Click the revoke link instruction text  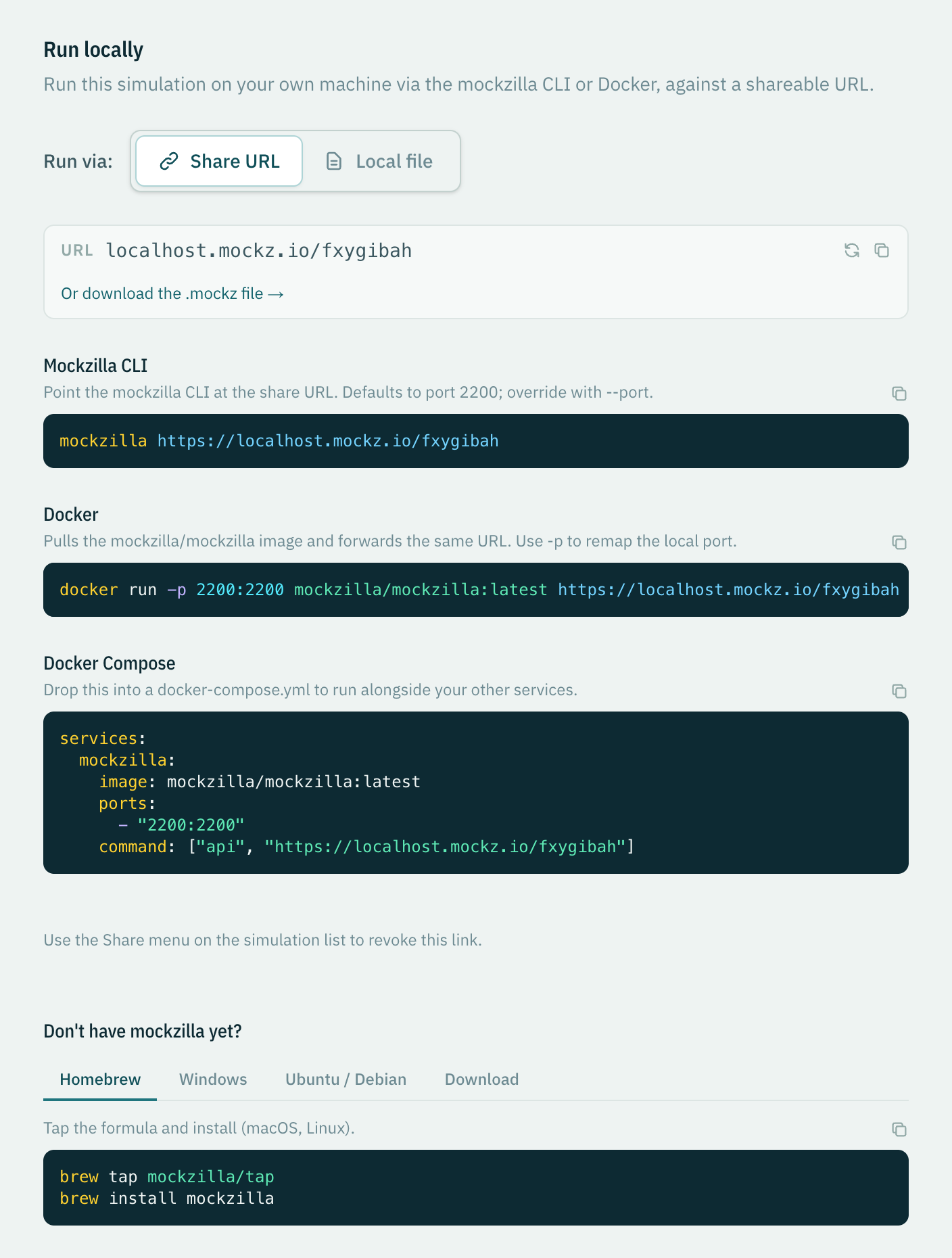coord(263,940)
